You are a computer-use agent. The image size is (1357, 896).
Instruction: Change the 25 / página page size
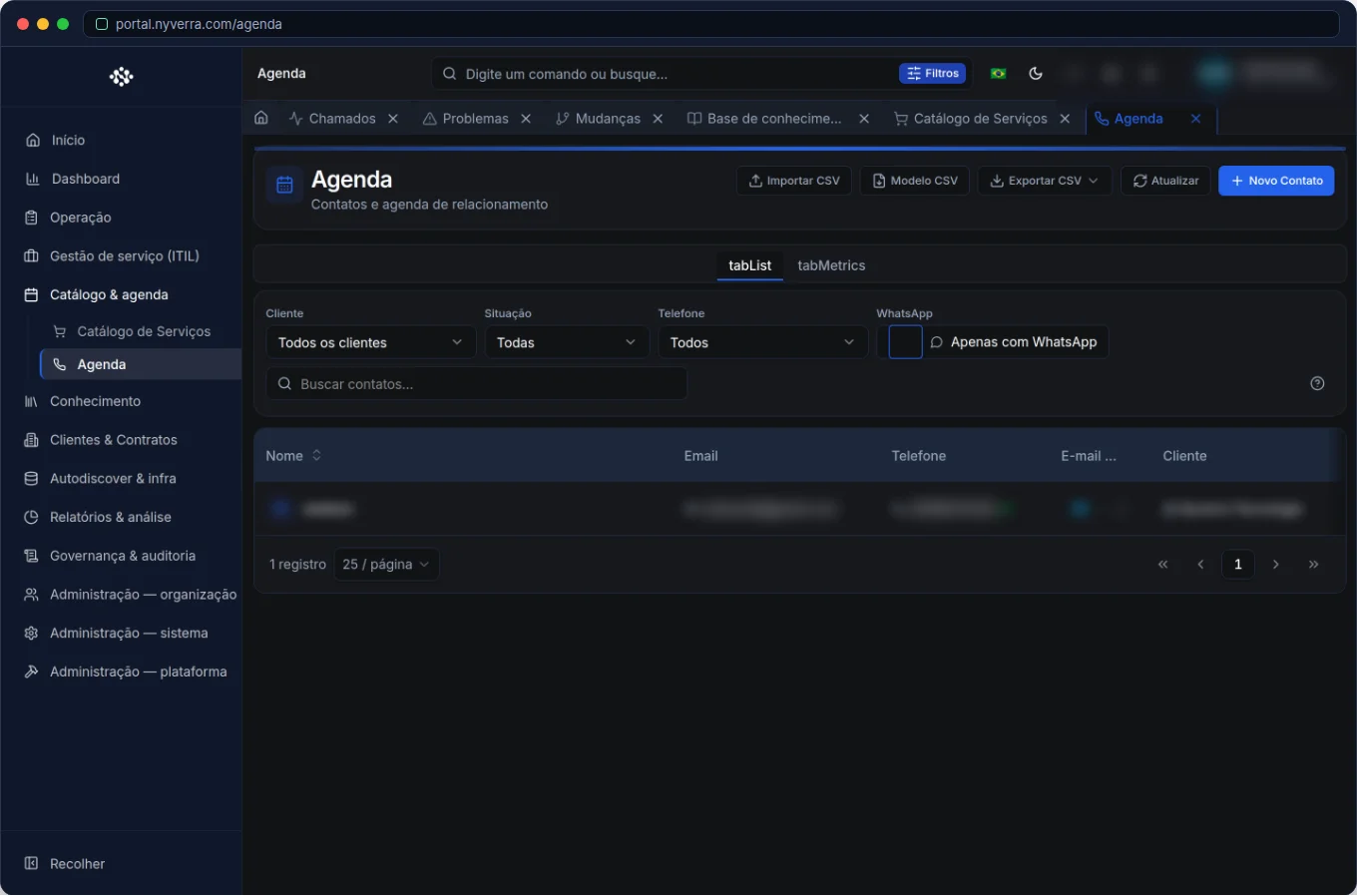coord(385,565)
